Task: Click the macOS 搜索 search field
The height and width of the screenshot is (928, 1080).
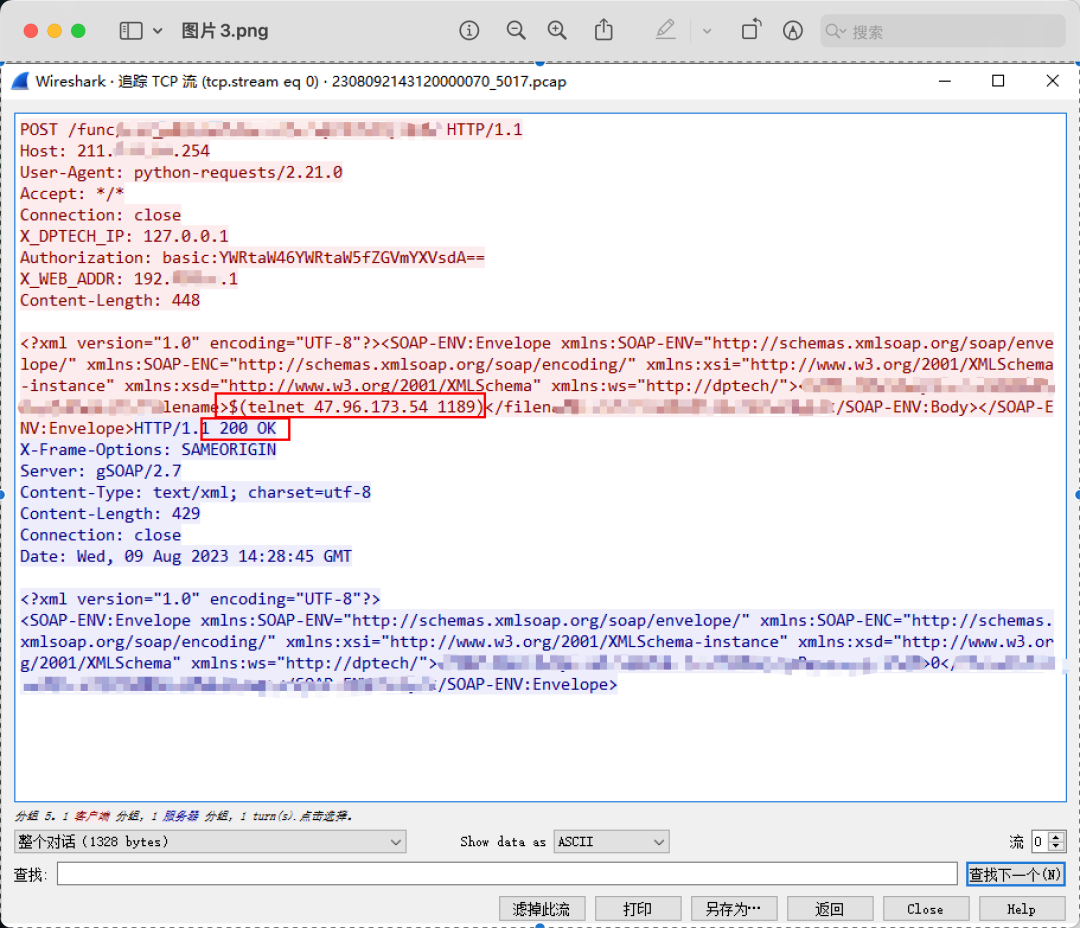Action: coord(945,32)
